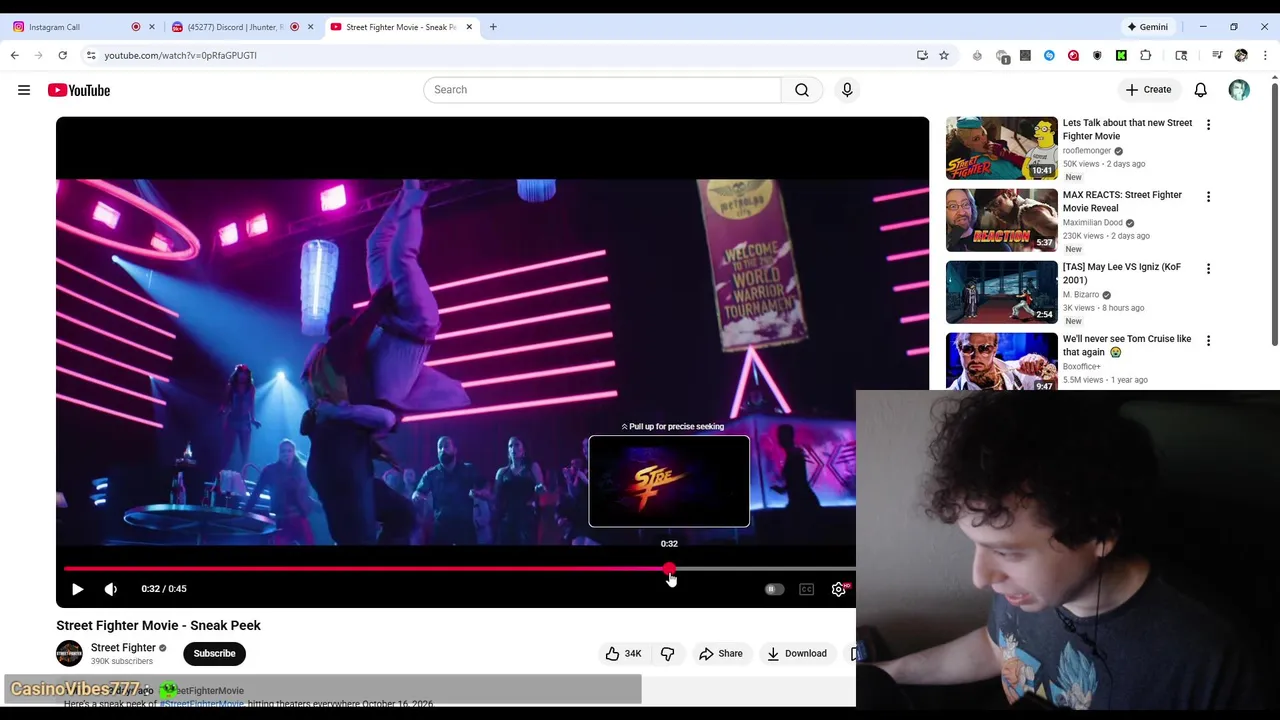The width and height of the screenshot is (1280, 720).
Task: Open a new browser tab
Action: (493, 27)
